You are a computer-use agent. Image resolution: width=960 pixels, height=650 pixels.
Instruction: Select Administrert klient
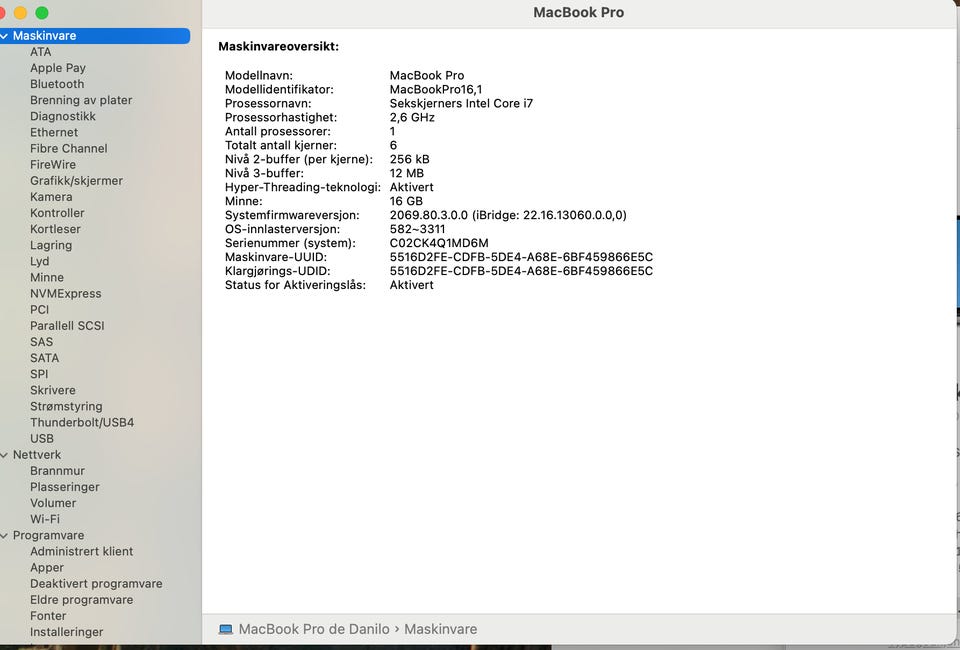click(81, 551)
